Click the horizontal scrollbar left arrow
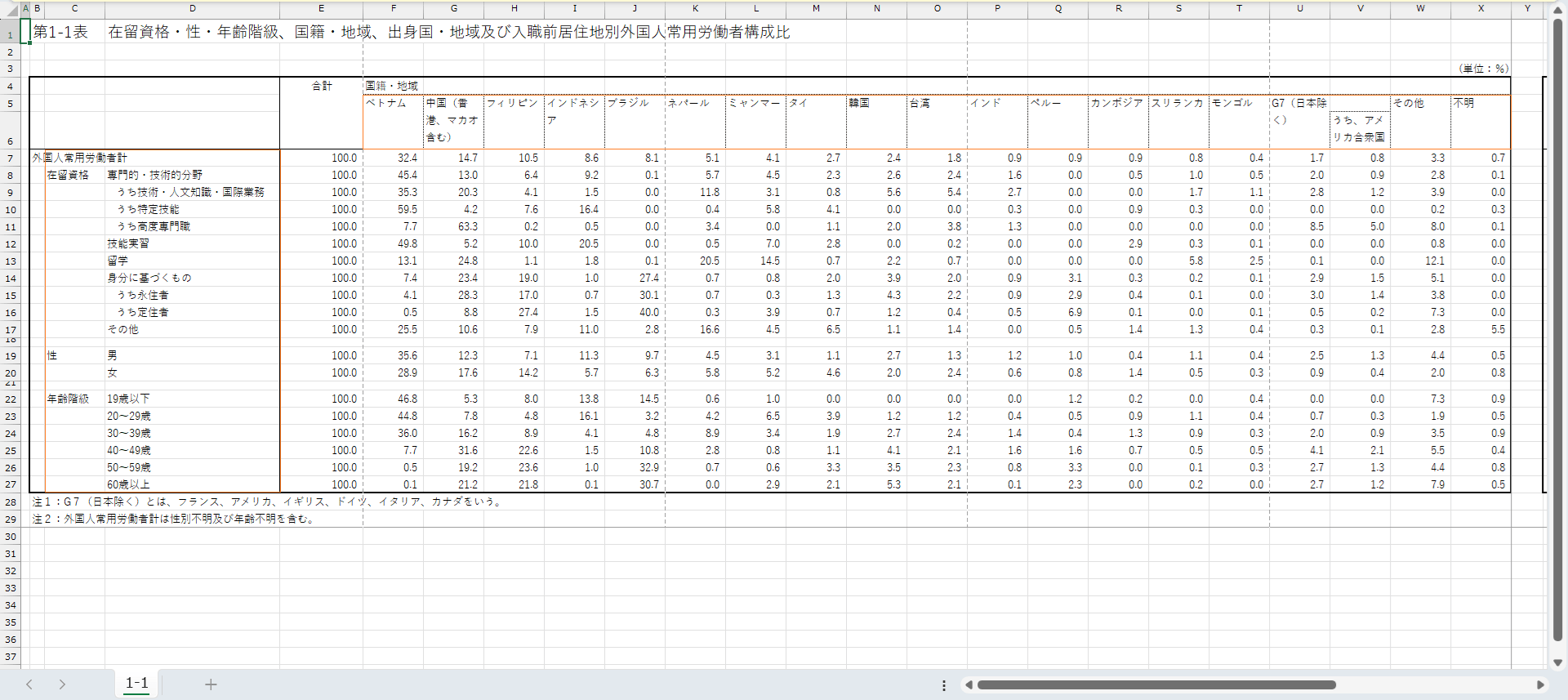1568x700 pixels. click(x=969, y=685)
